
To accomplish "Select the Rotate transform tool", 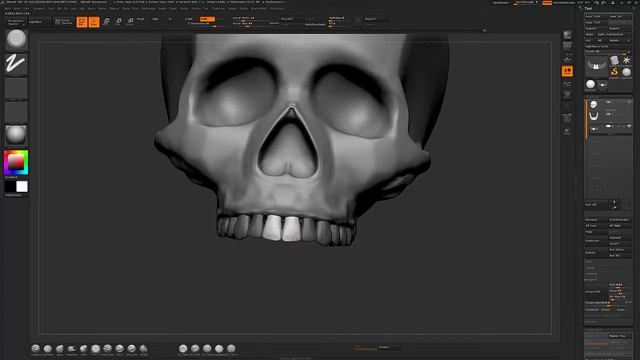I will tap(131, 22).
